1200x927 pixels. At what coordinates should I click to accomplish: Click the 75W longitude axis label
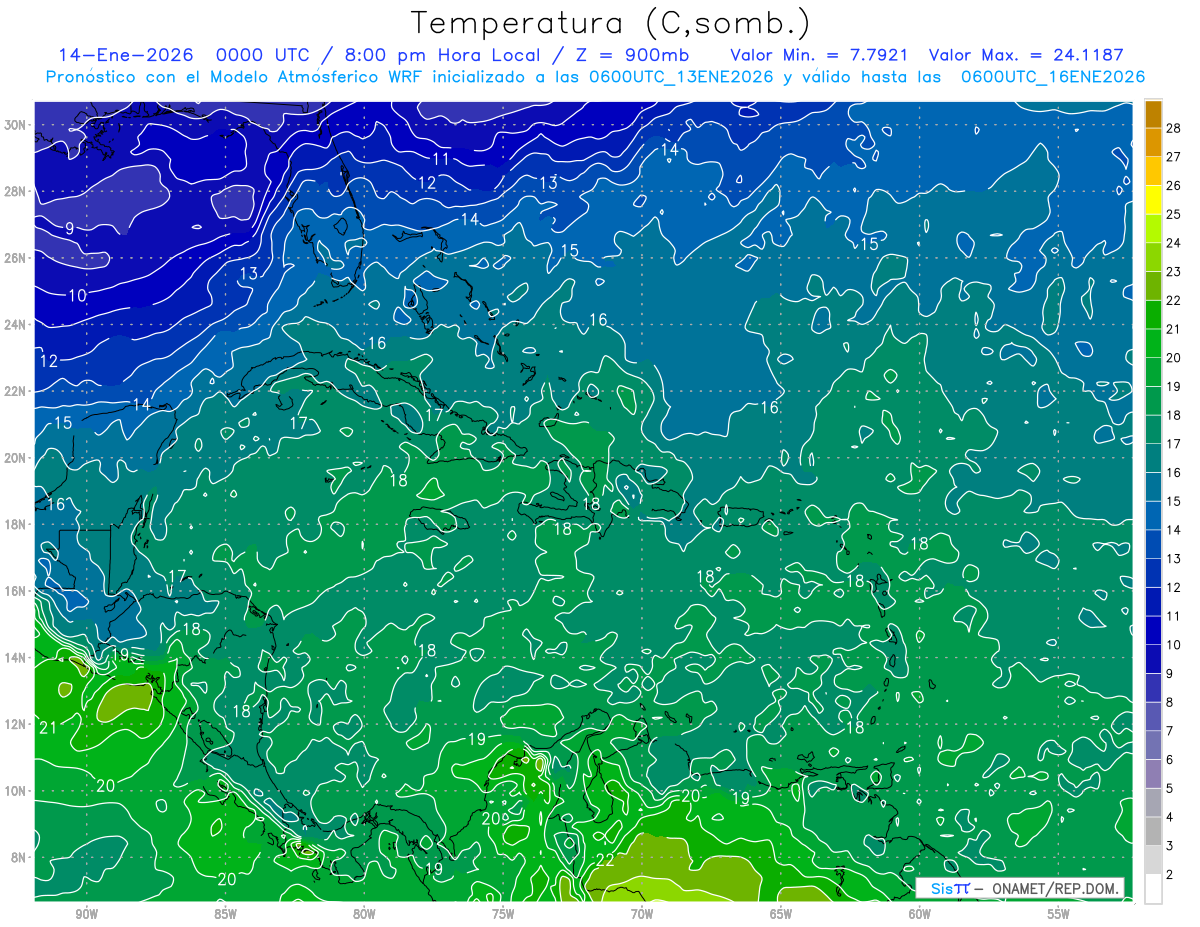(503, 914)
